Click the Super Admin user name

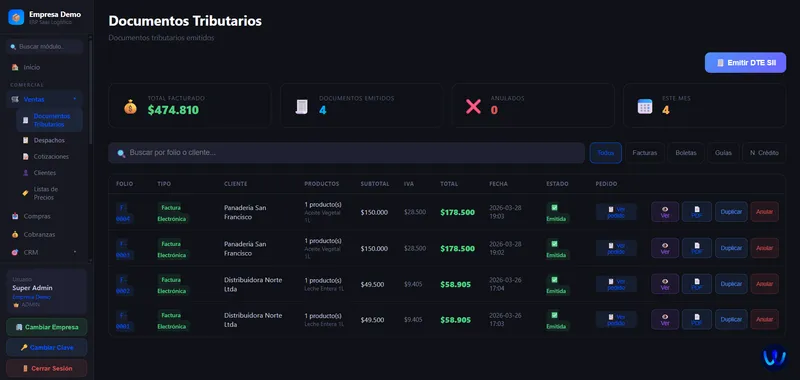click(32, 288)
